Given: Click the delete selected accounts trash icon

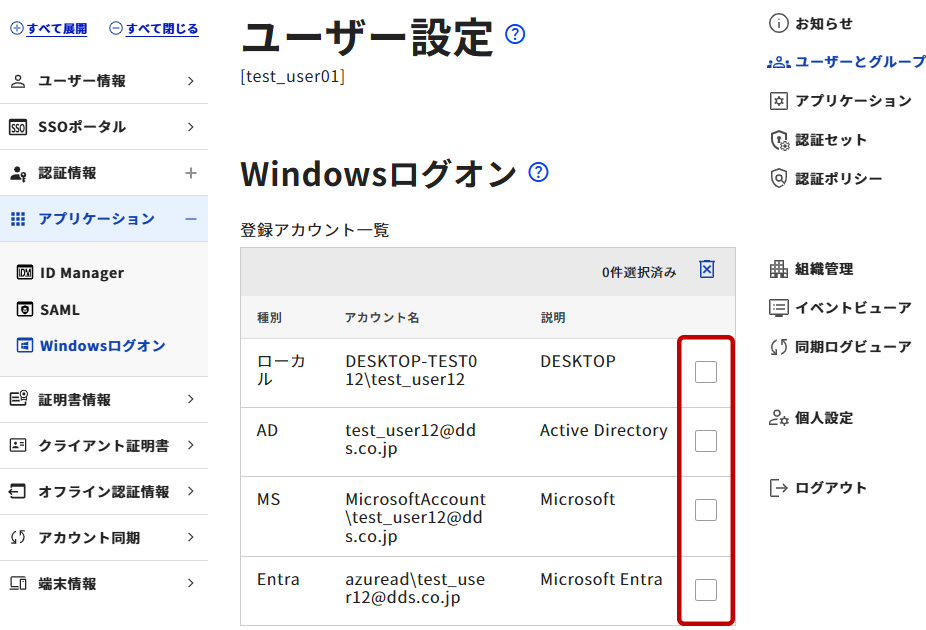Looking at the screenshot, I should click(706, 269).
